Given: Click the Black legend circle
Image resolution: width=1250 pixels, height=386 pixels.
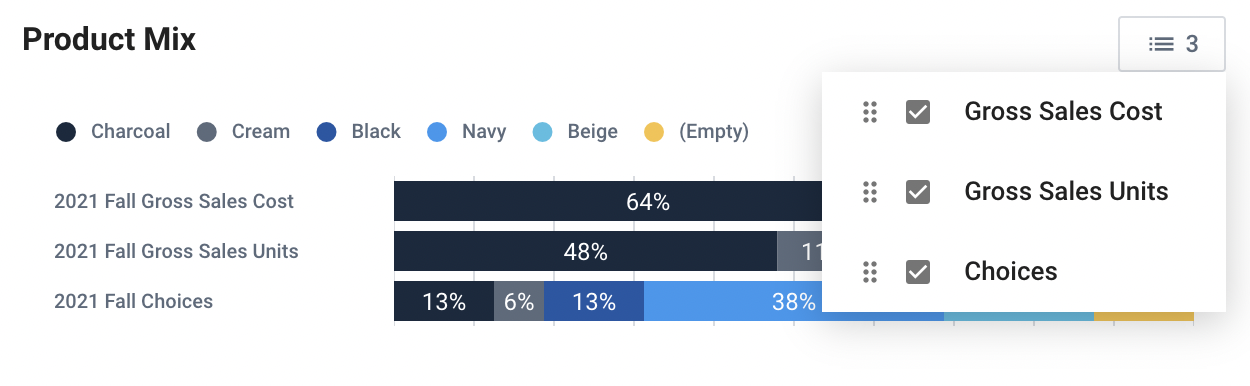Looking at the screenshot, I should click(x=327, y=132).
